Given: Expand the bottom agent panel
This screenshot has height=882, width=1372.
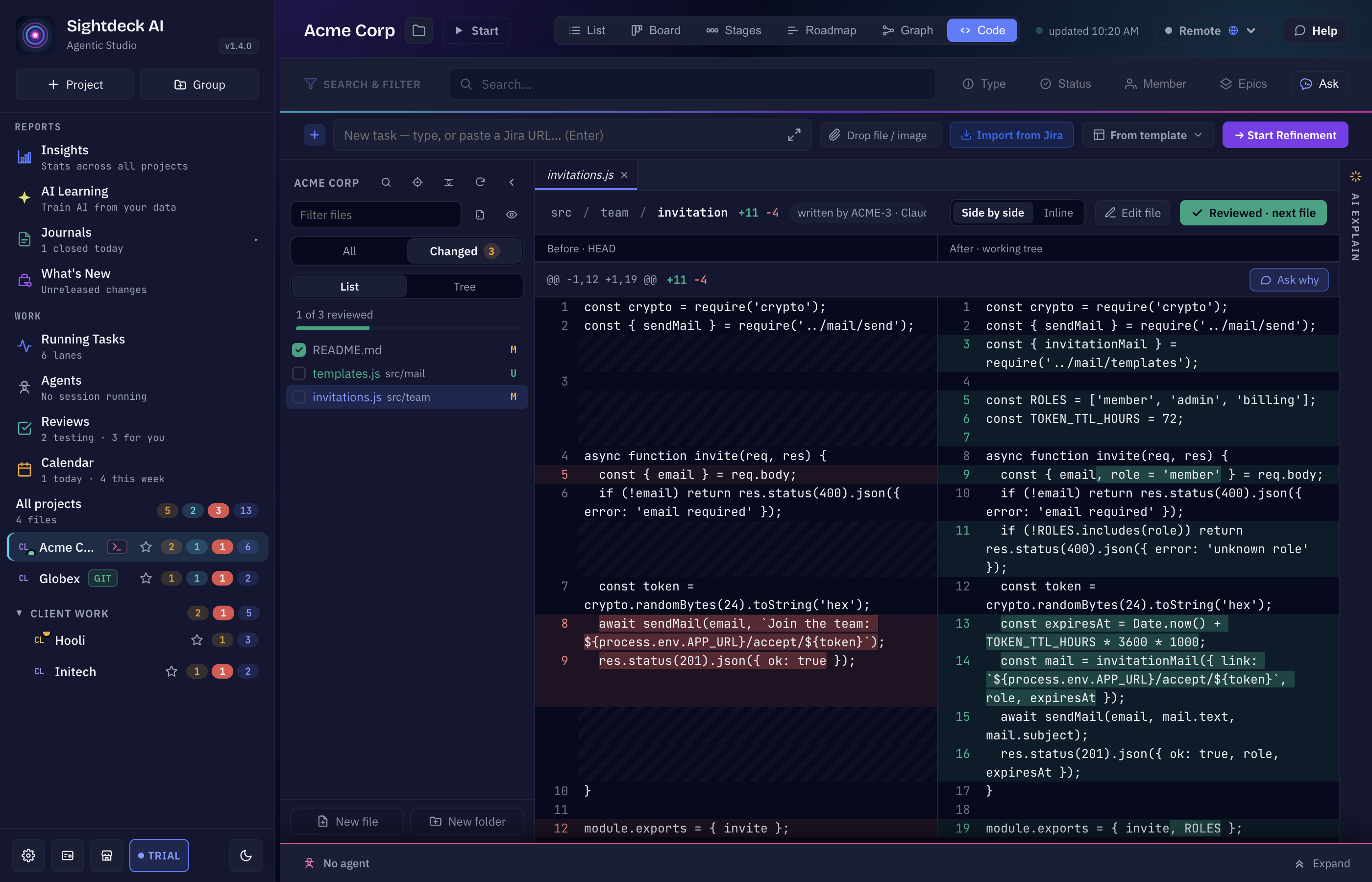Looking at the screenshot, I should [1323, 863].
